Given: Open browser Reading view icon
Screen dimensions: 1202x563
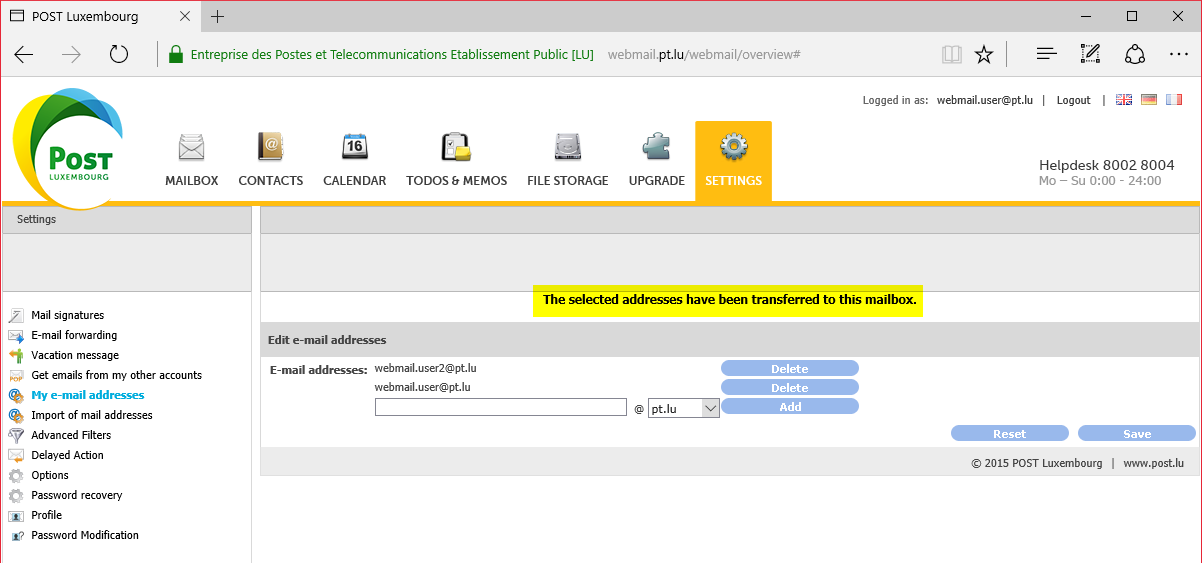Looking at the screenshot, I should (x=951, y=54).
